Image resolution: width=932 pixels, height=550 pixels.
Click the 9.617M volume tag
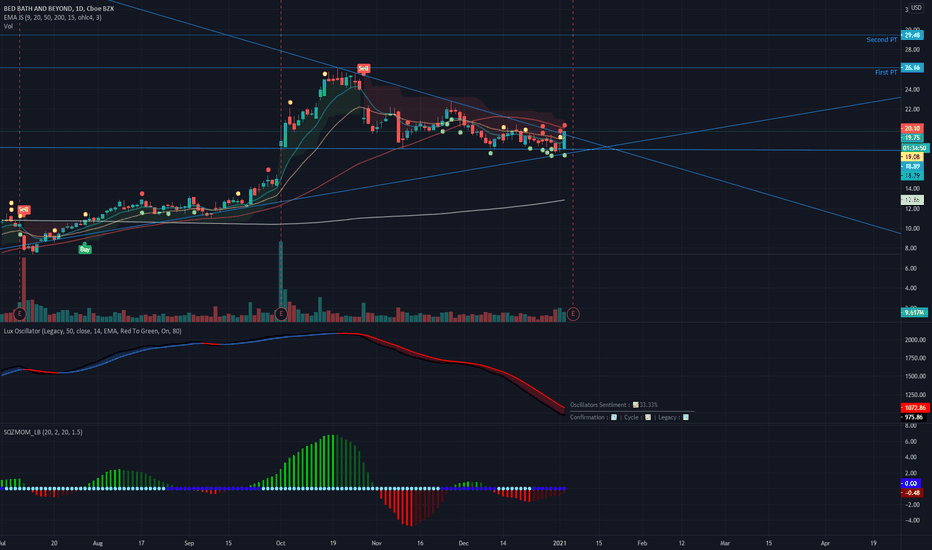coord(914,312)
